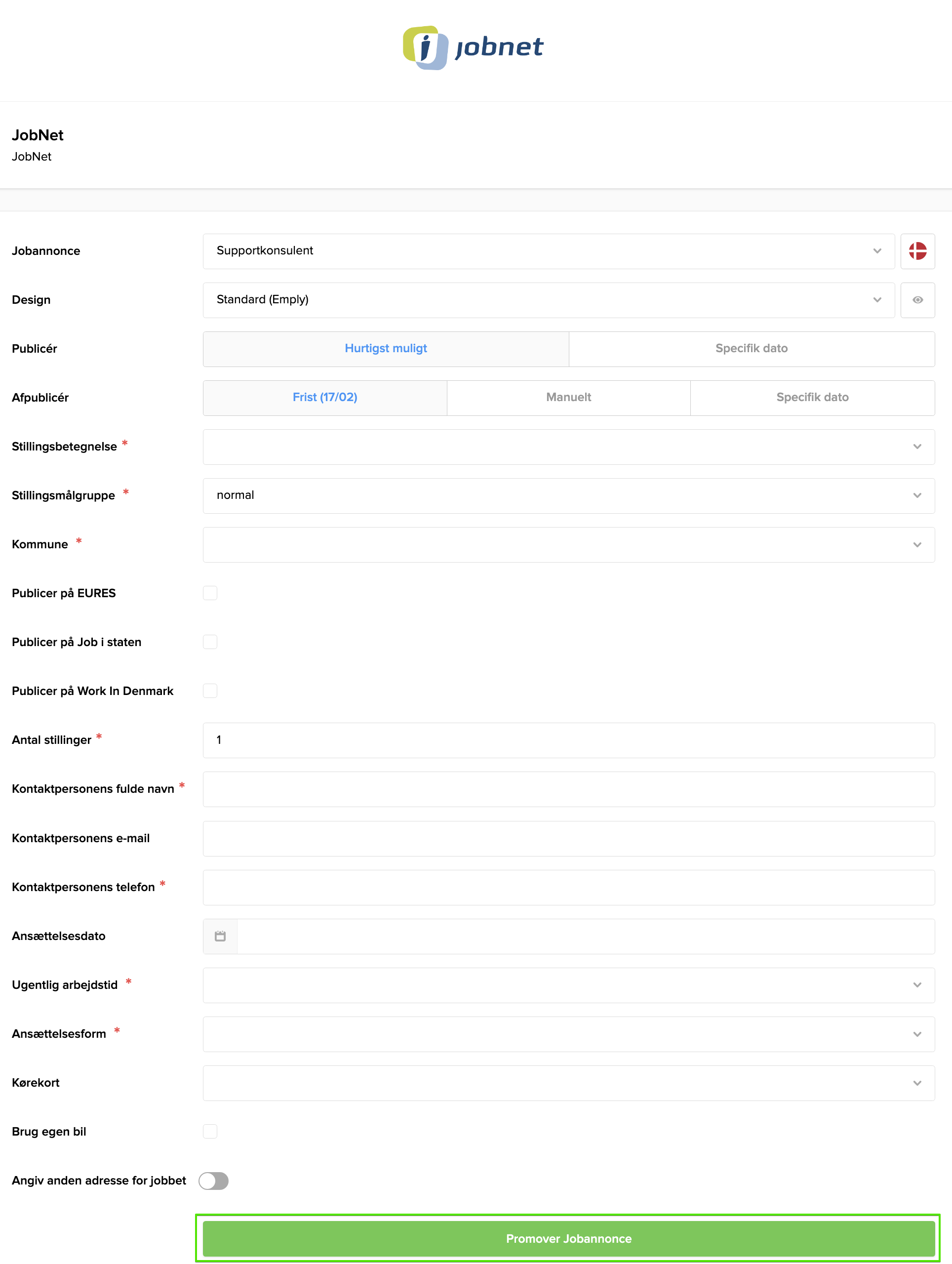
Task: Expand the Ansættelsesform dropdown
Action: [x=569, y=1034]
